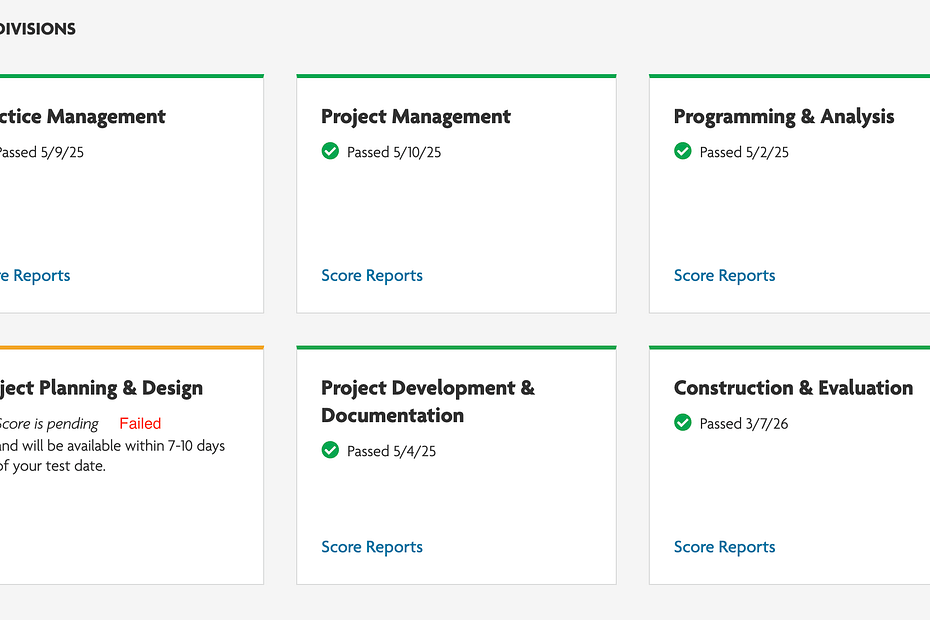Click the red Failed status label
The width and height of the screenshot is (930, 620).
point(140,424)
